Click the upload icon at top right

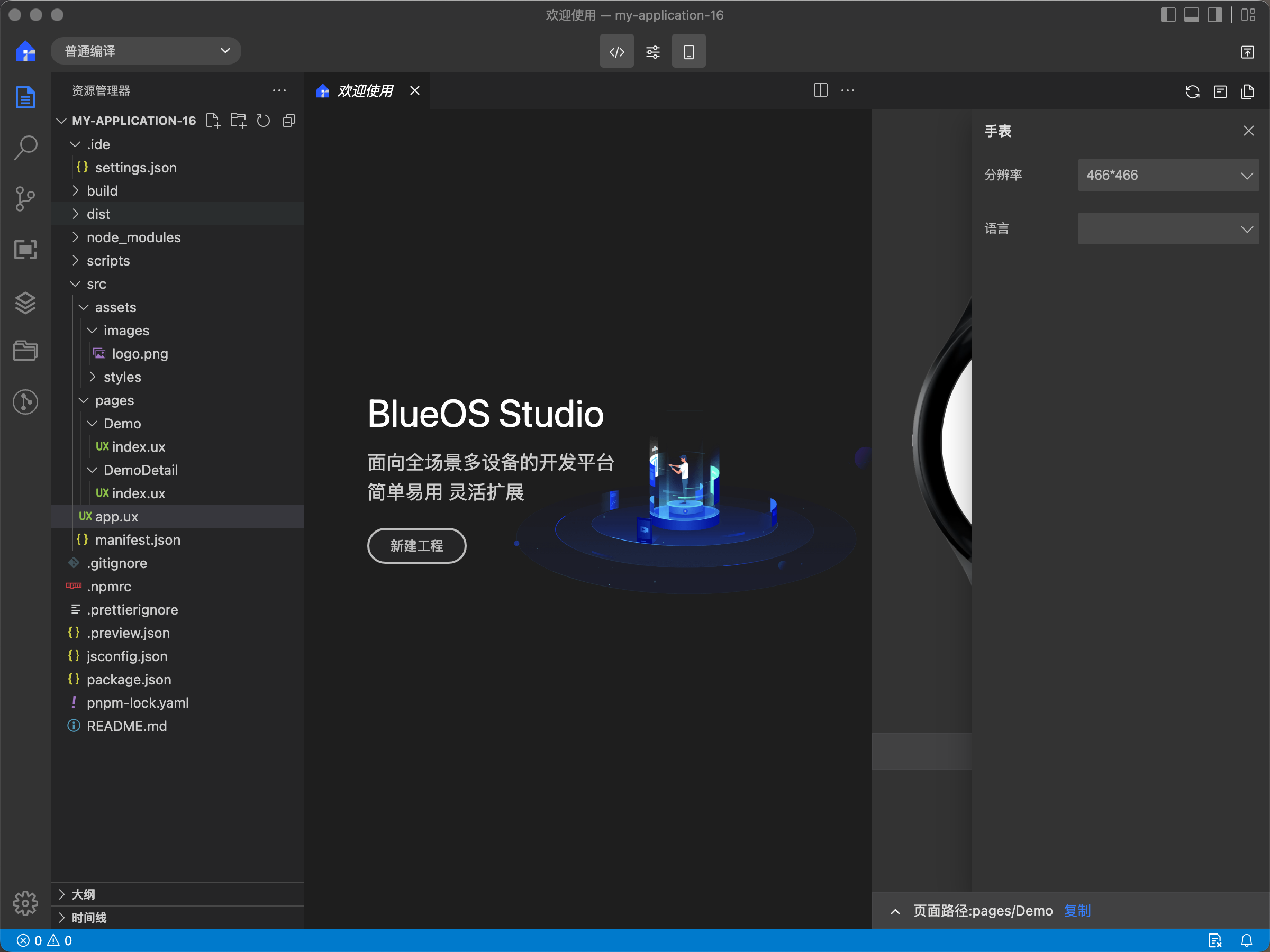(x=1247, y=52)
